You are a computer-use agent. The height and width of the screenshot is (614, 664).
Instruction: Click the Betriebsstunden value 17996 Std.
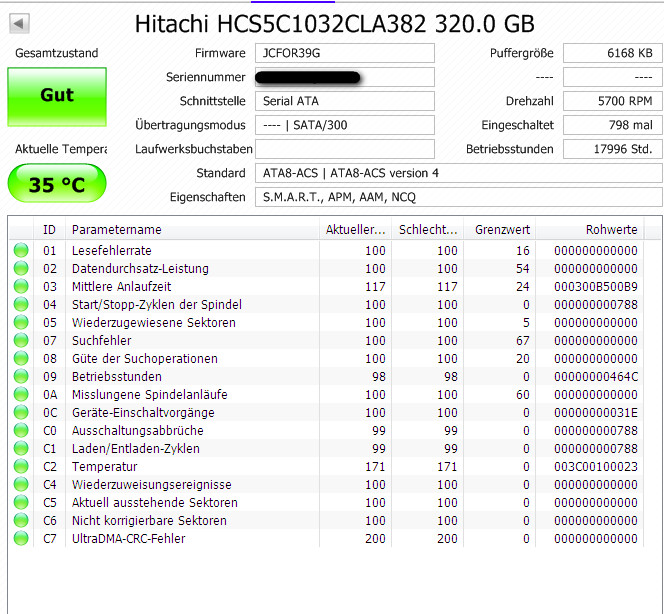(x=612, y=149)
